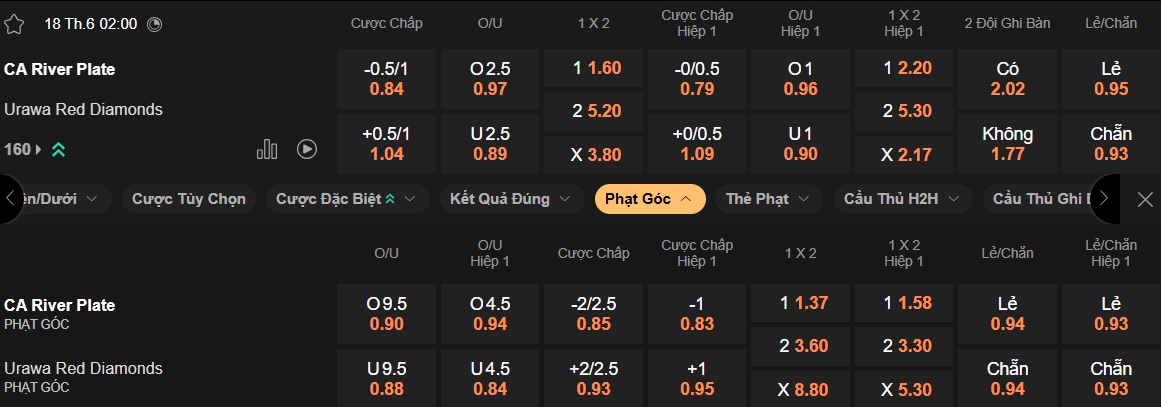Open the CA River Plate match link
1161x407 pixels.
[60, 69]
